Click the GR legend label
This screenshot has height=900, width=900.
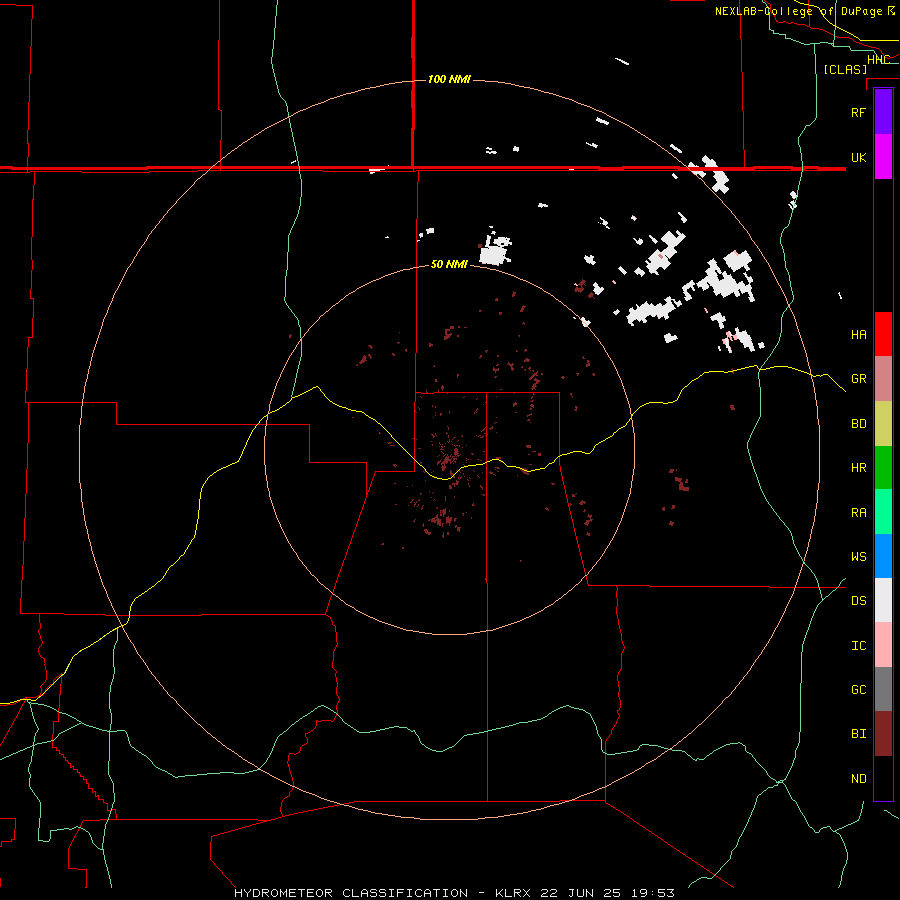click(x=858, y=379)
